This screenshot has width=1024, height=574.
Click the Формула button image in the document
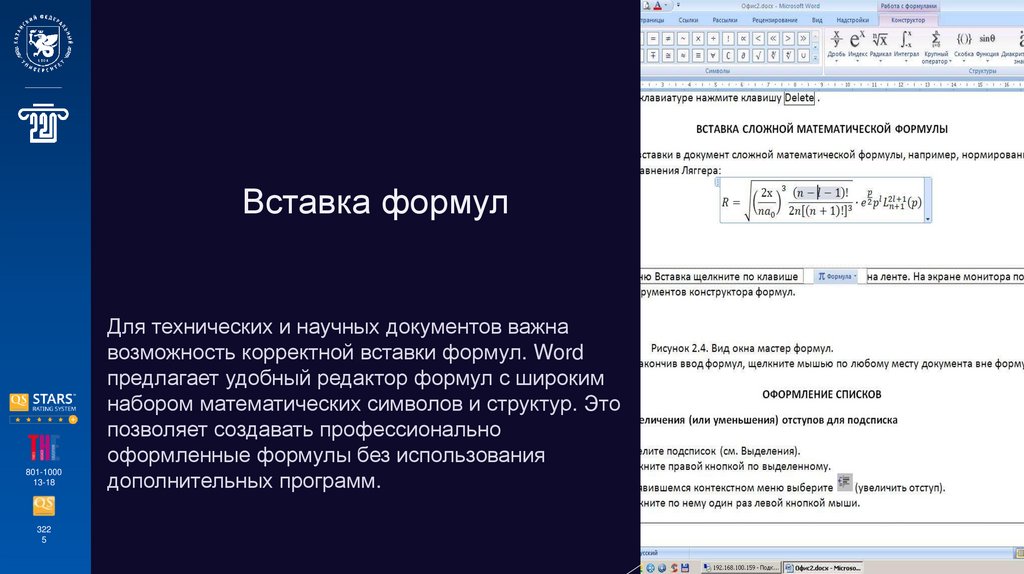(835, 276)
